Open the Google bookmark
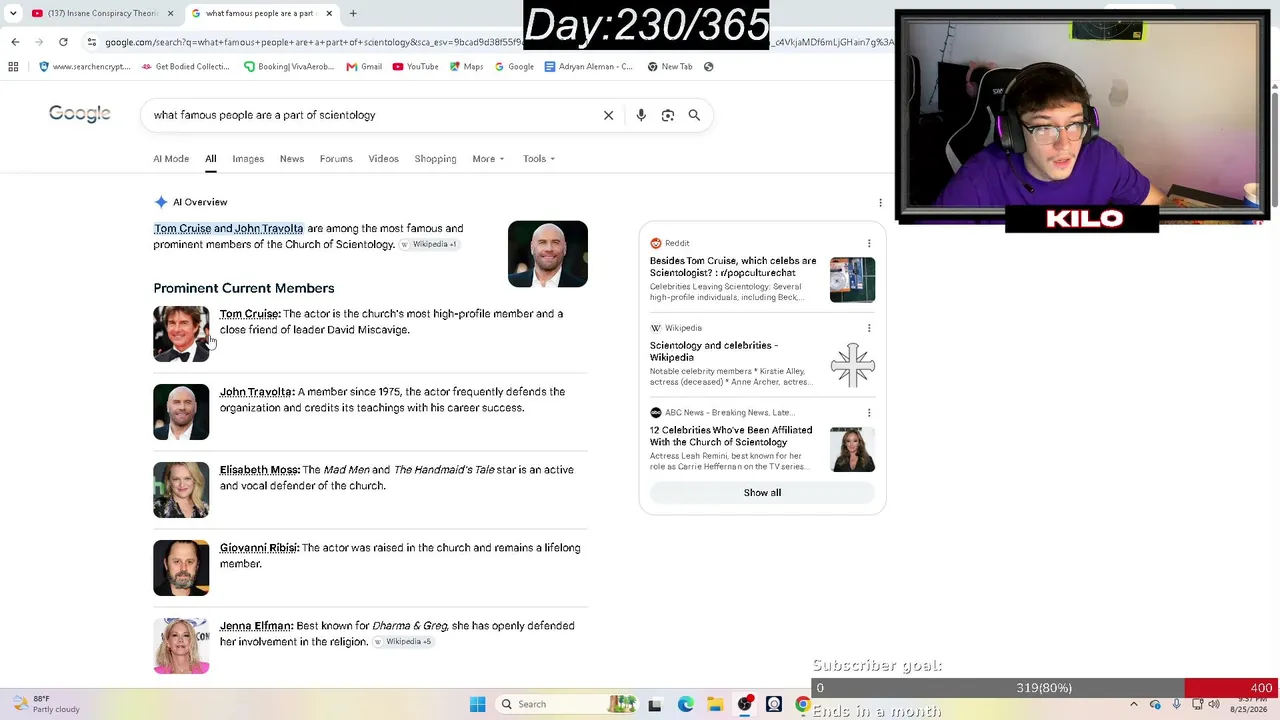Screen dimensions: 1280x720 514,67
